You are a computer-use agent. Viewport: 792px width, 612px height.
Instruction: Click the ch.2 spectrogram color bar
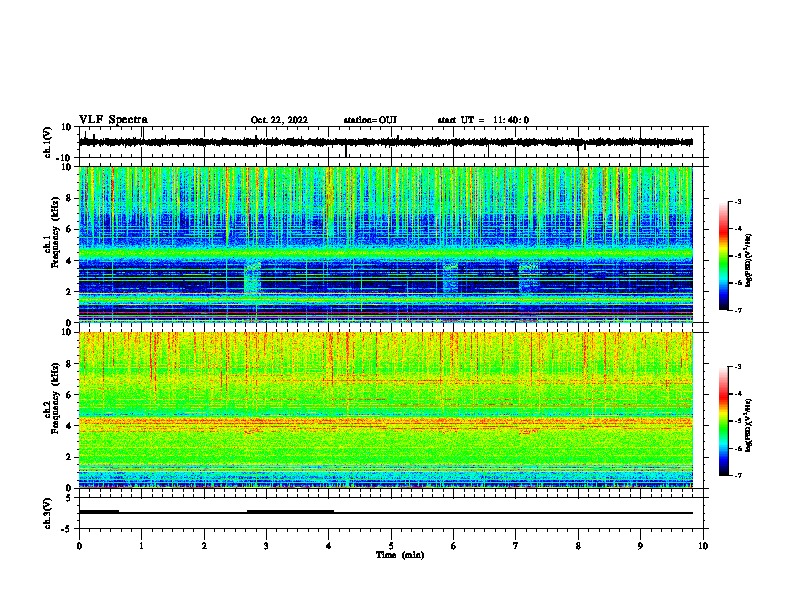(724, 421)
